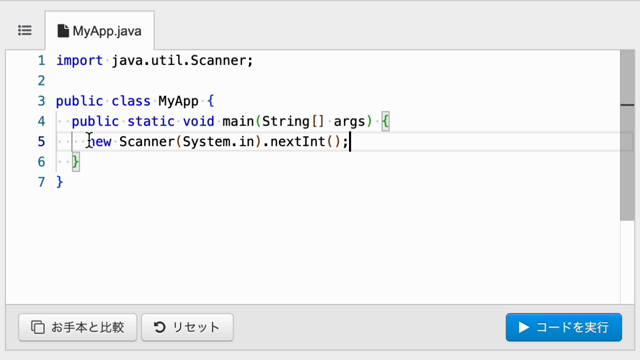Switch to the MyApp.java tab
The image size is (640, 360).
(x=100, y=31)
